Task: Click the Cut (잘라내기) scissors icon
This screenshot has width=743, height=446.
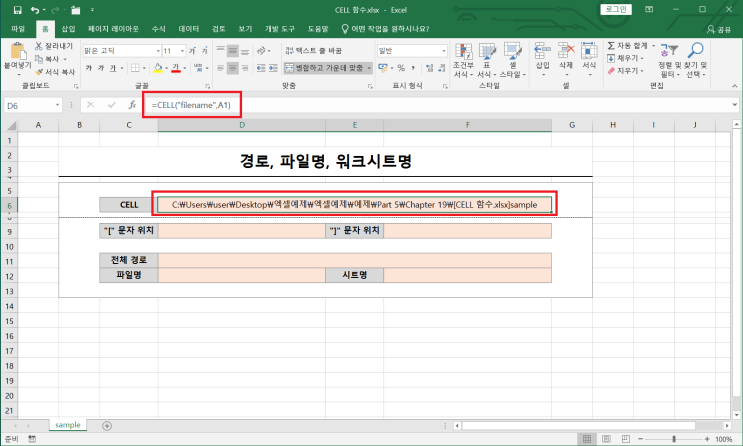Action: [x=39, y=46]
